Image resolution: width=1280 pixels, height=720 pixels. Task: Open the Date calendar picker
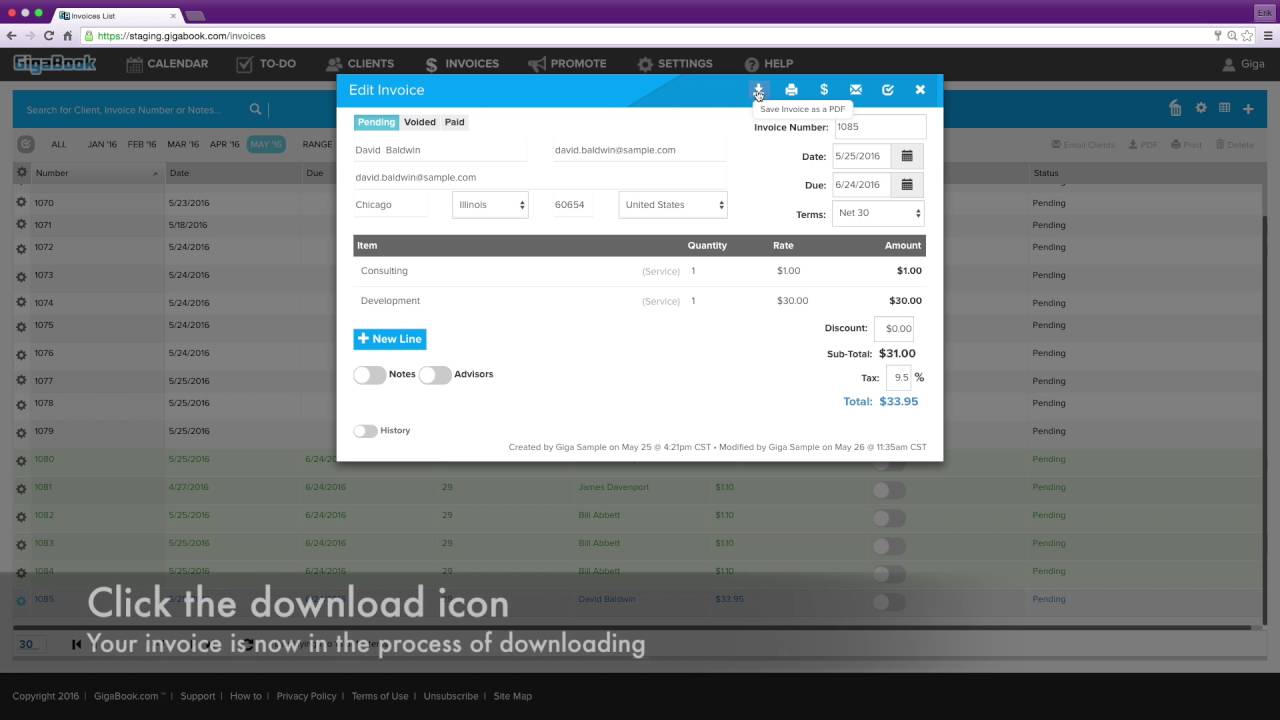pyautogui.click(x=907, y=156)
